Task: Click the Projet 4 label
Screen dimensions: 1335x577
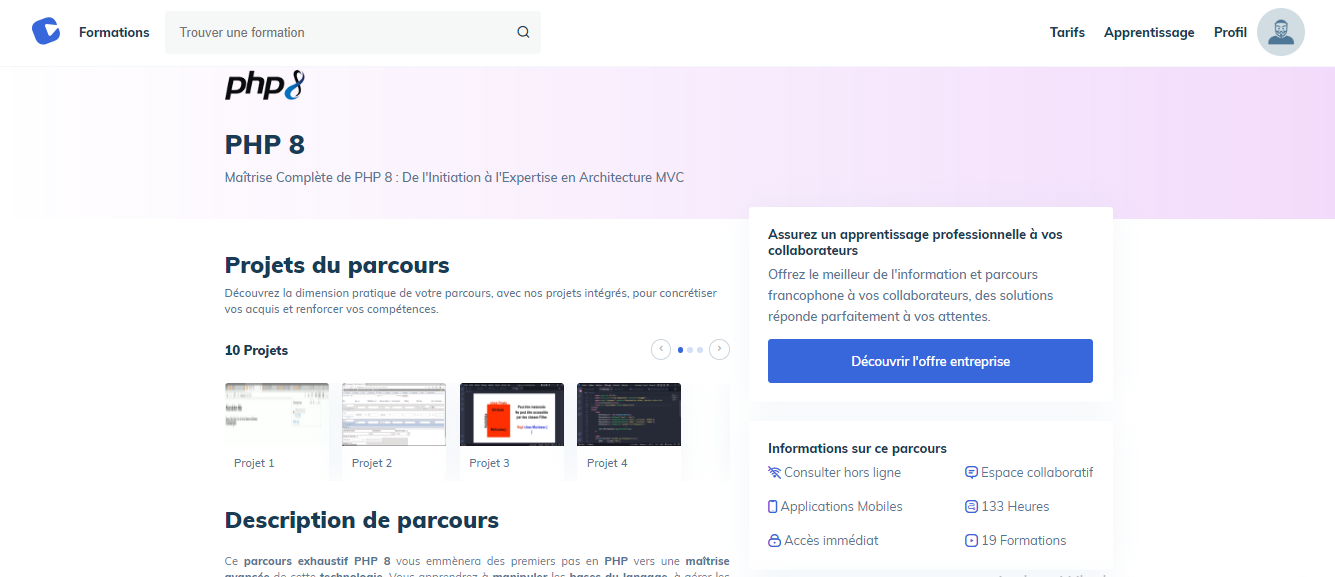Action: 607,463
